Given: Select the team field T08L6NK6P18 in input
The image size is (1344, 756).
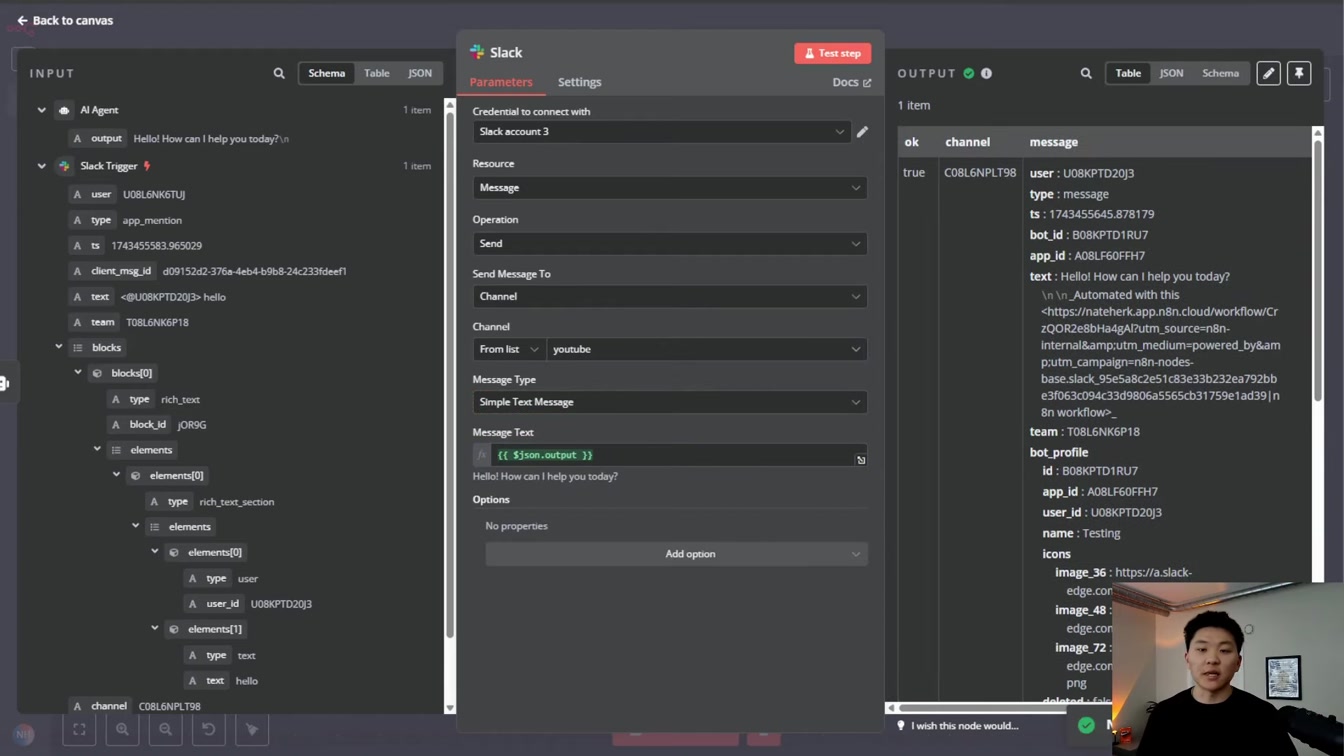Looking at the screenshot, I should tap(95, 322).
